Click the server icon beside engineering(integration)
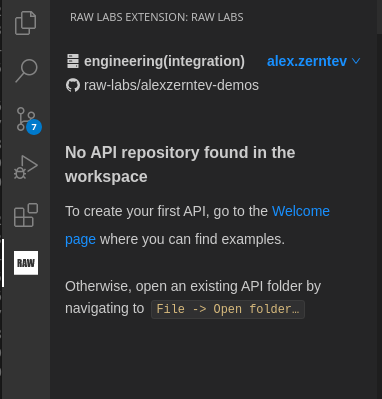Viewport: 382px width, 399px height. [x=73, y=61]
